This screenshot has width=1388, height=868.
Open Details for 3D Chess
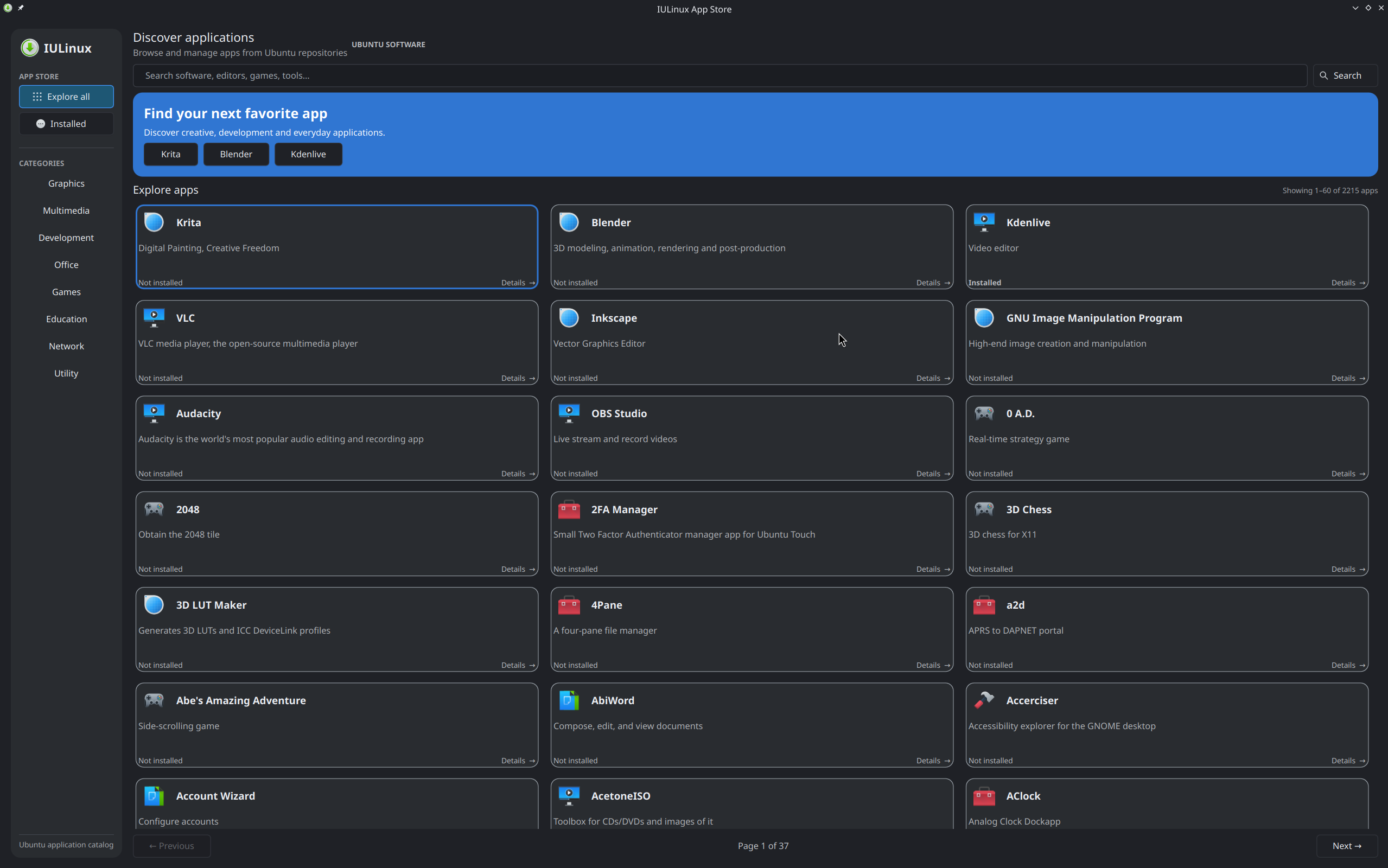pos(1348,569)
